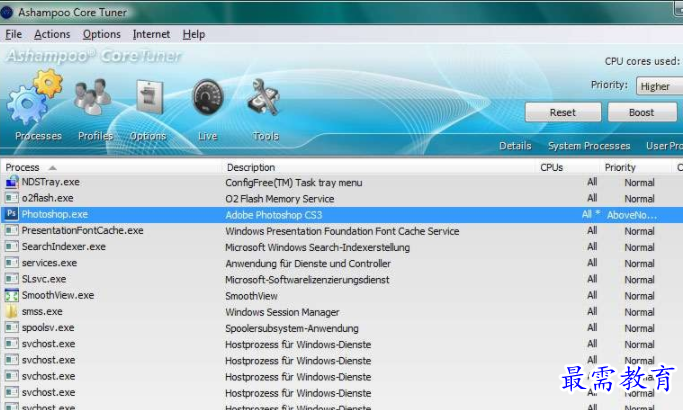Click the Boost button

642,112
